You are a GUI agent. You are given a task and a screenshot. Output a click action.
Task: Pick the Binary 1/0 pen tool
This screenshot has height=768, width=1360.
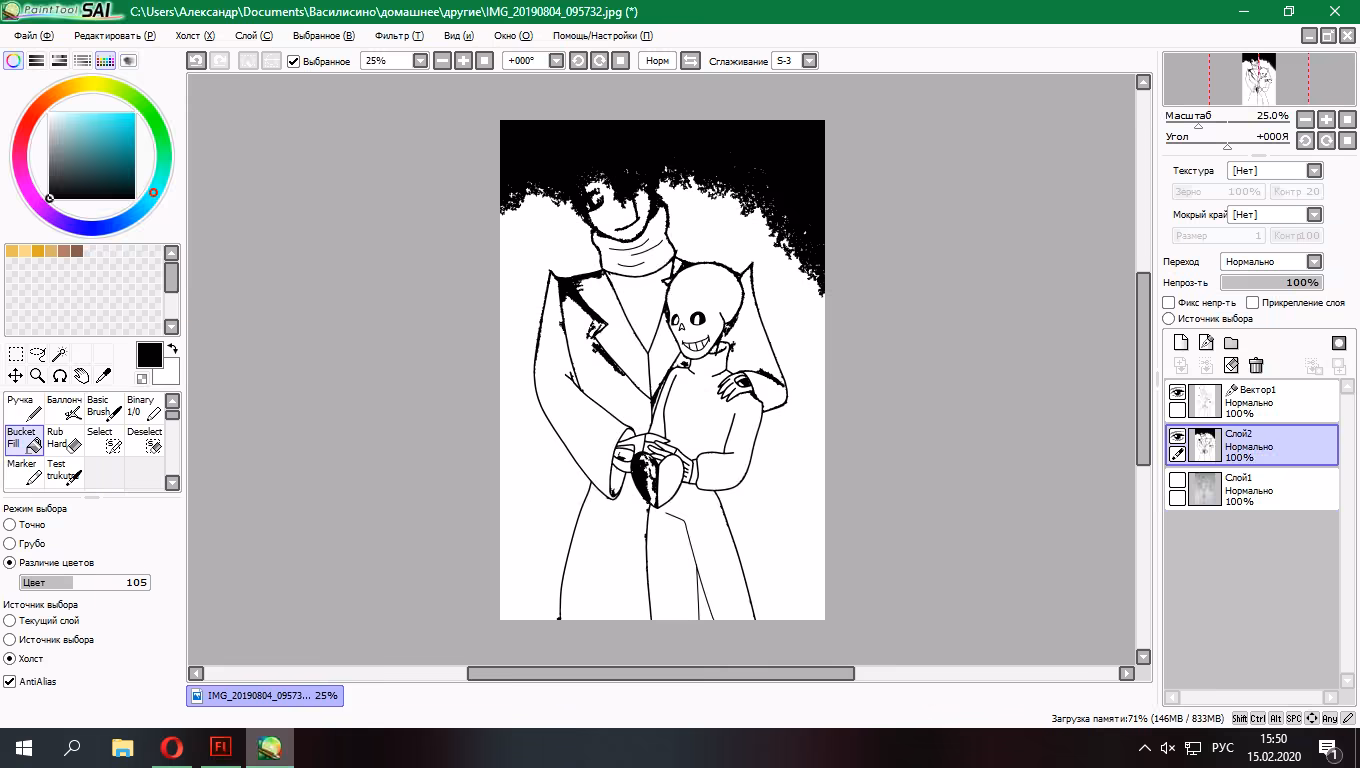[144, 407]
